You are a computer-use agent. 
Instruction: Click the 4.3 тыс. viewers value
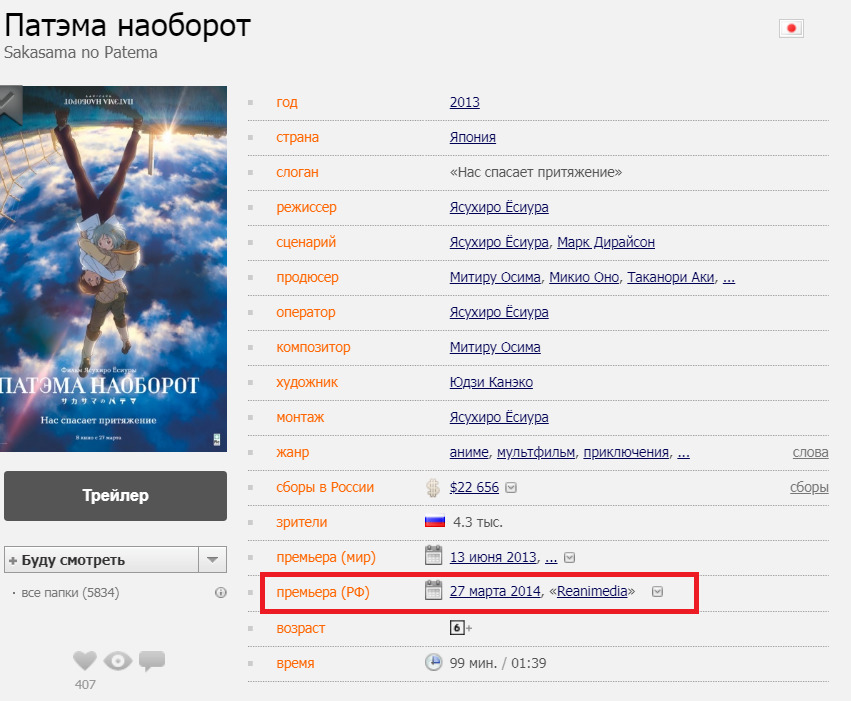[x=478, y=522]
